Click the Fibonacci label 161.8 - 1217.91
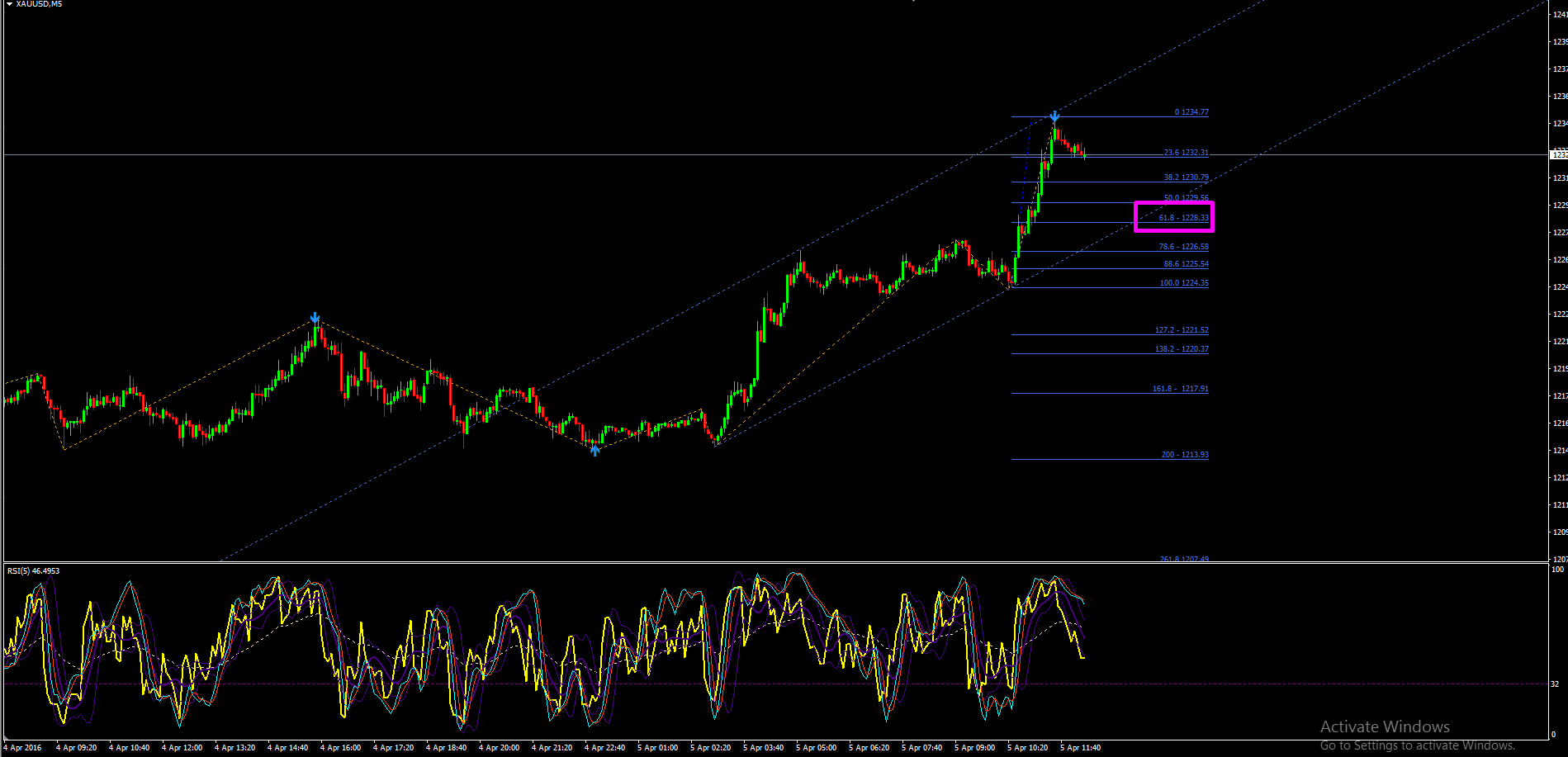The height and width of the screenshot is (757, 1568). click(x=1181, y=389)
